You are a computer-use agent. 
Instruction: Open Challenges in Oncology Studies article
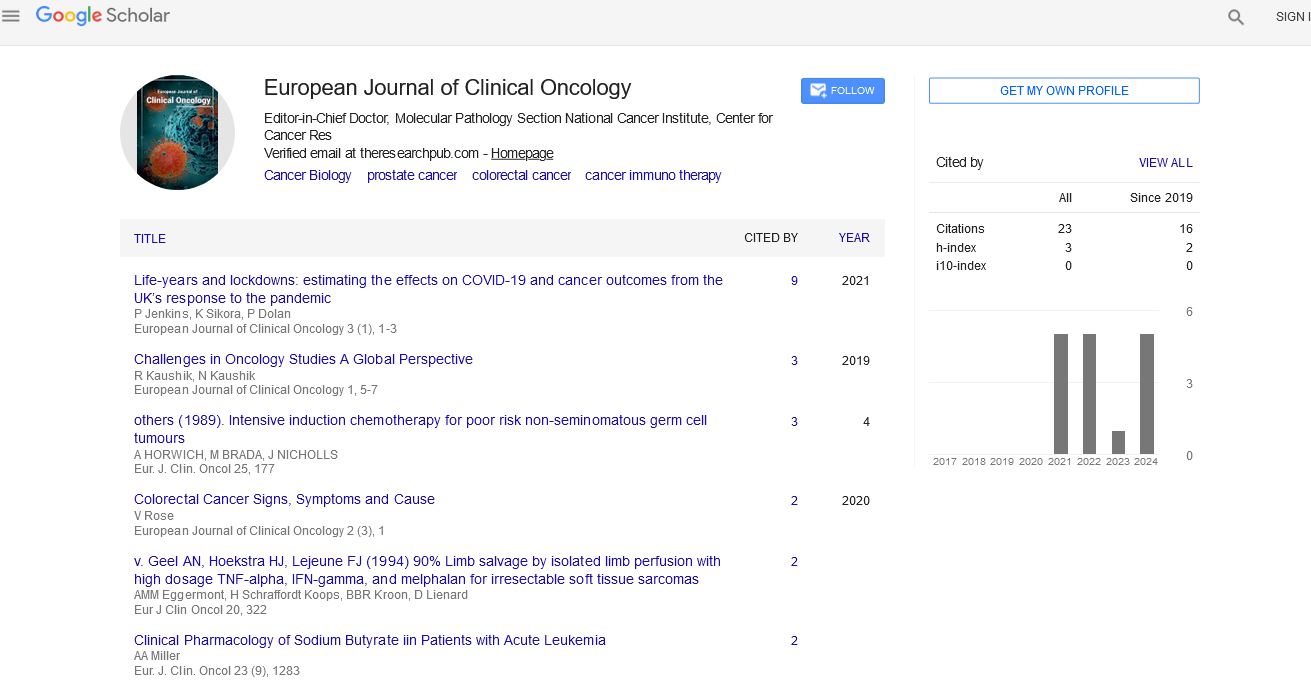[x=303, y=359]
